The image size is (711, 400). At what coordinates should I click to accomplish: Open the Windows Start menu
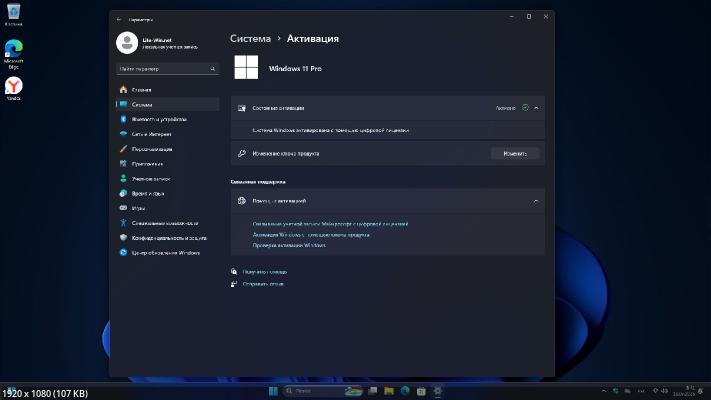tap(273, 391)
